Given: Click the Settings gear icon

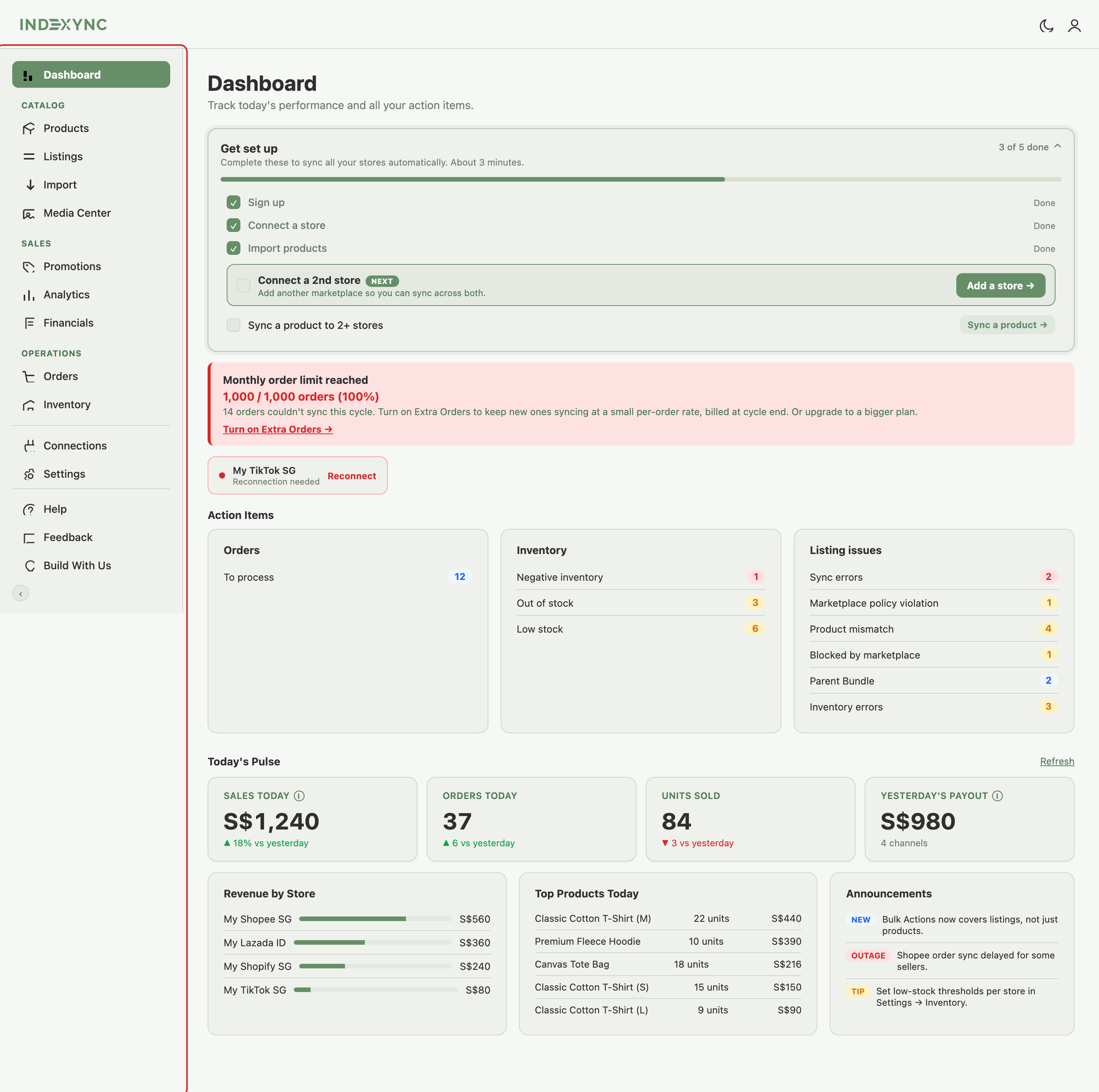Looking at the screenshot, I should point(29,474).
